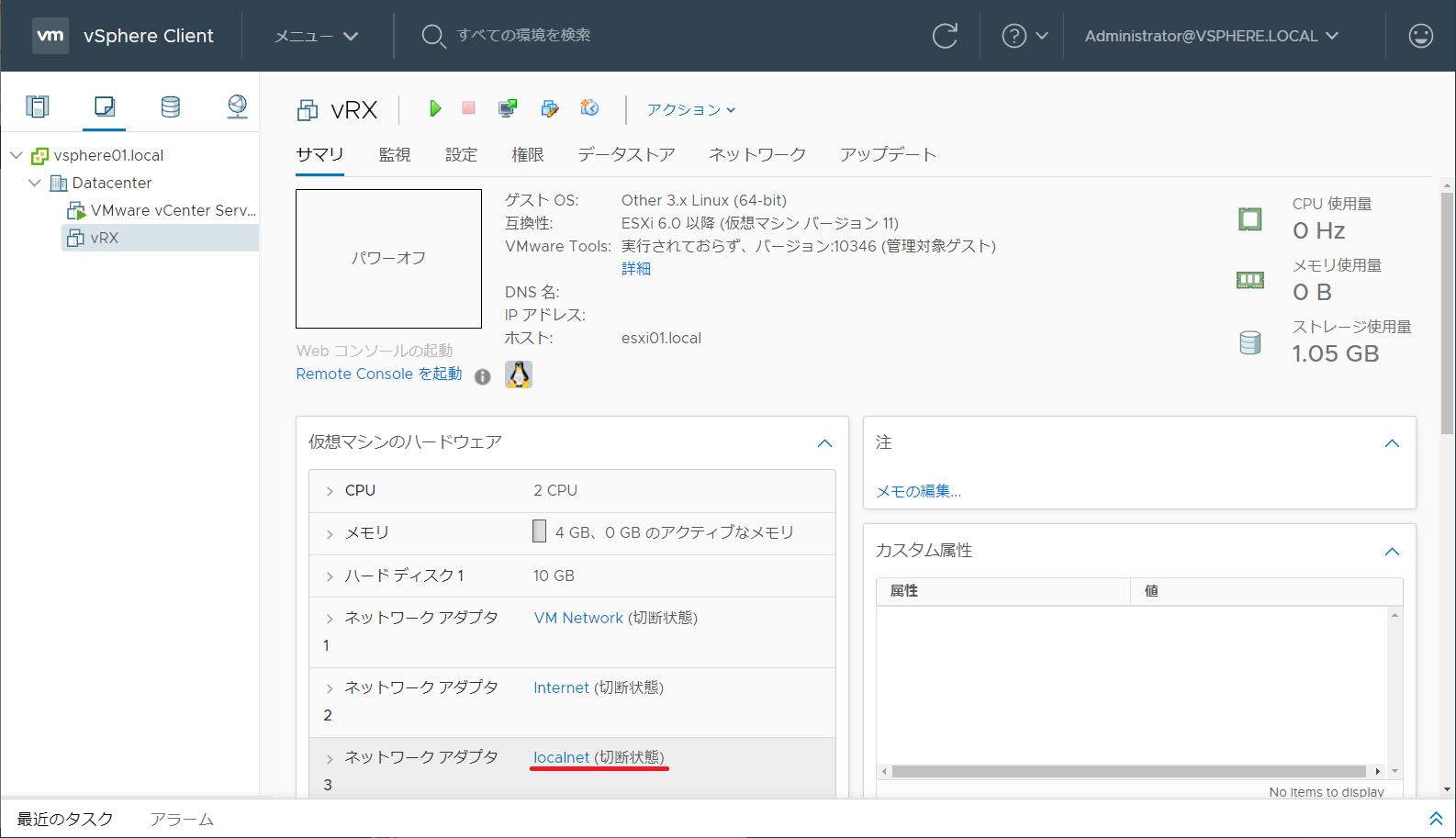Click the search magnifier icon

433,36
